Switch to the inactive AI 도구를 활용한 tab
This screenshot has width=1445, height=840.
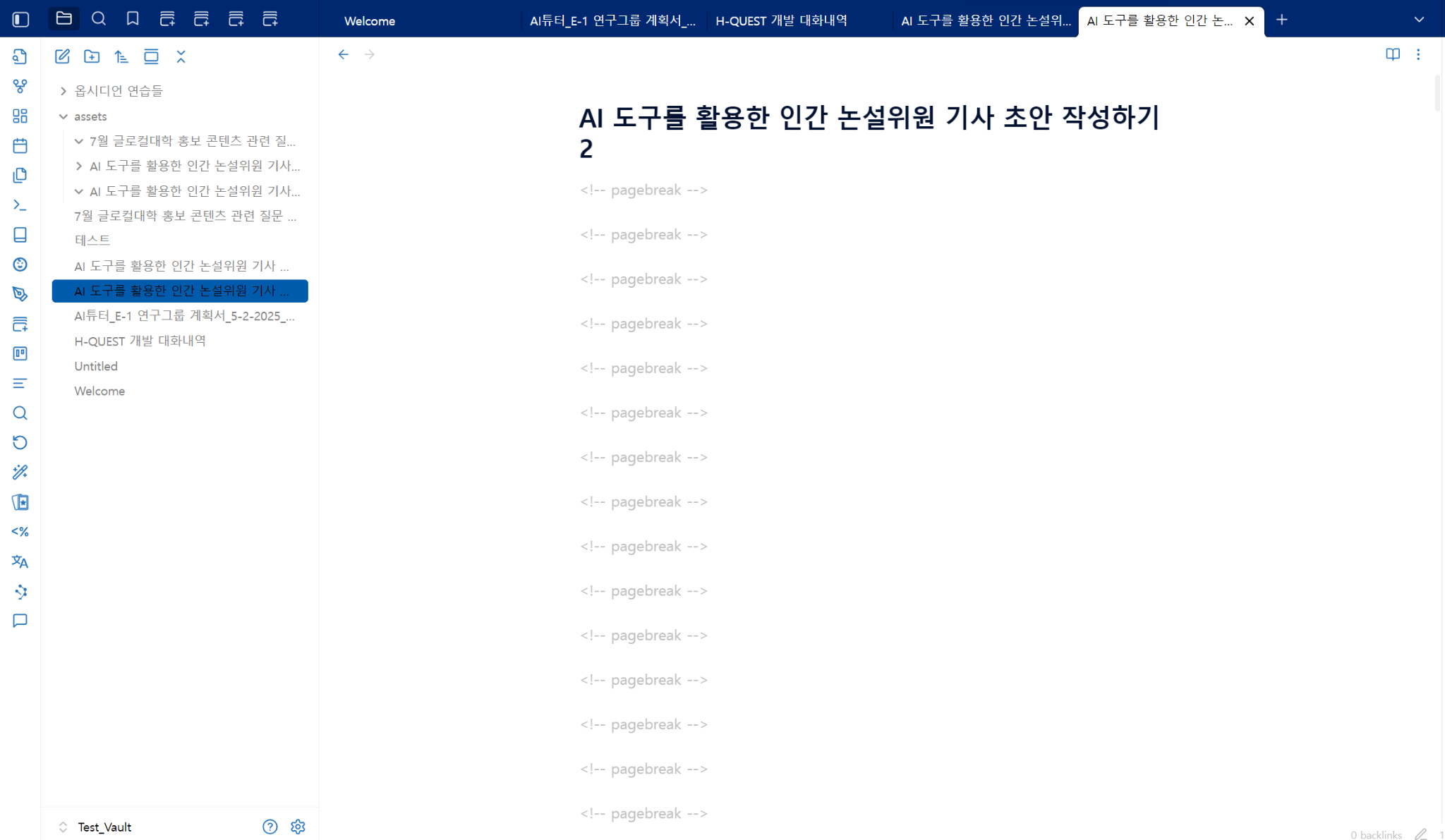click(985, 21)
